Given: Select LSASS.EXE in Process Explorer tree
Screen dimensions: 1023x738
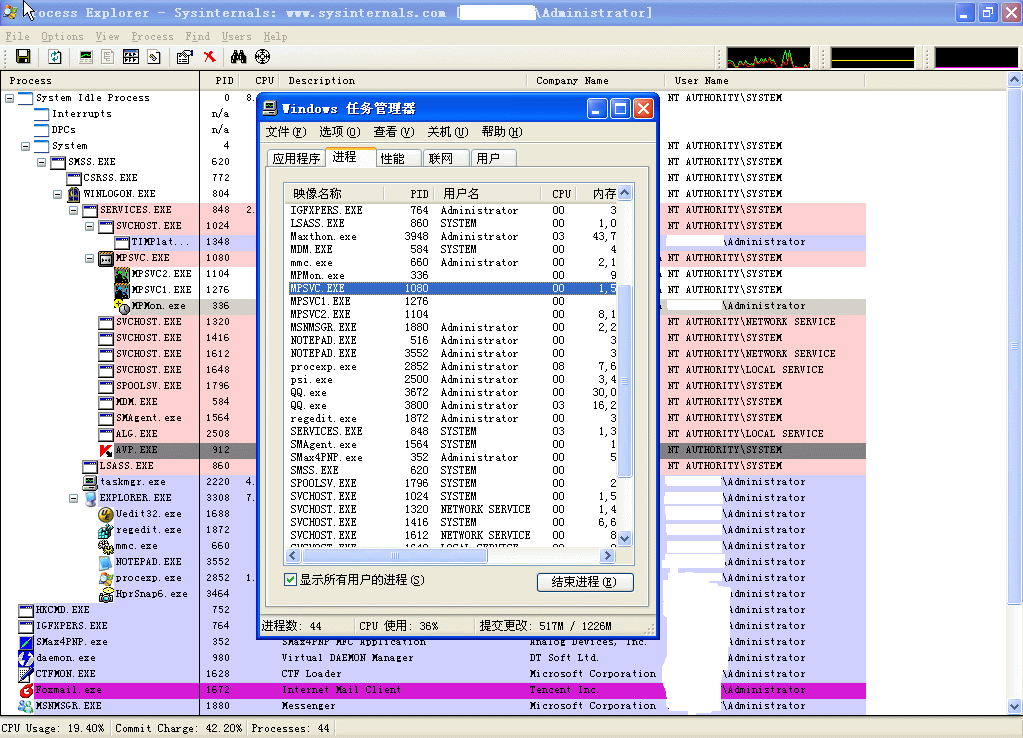Looking at the screenshot, I should (x=127, y=466).
